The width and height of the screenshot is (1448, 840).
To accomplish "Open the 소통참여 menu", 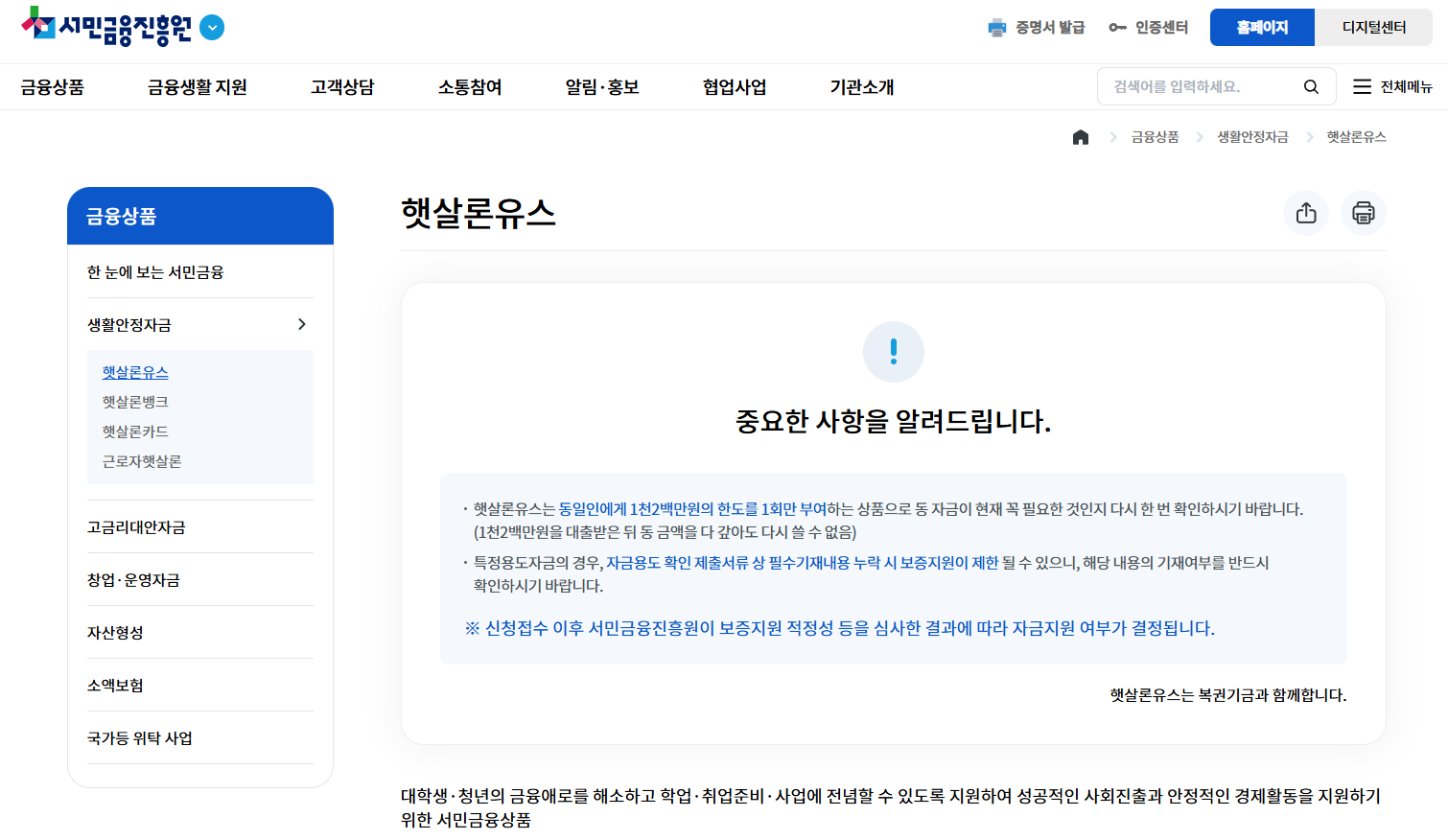I will pyautogui.click(x=470, y=87).
